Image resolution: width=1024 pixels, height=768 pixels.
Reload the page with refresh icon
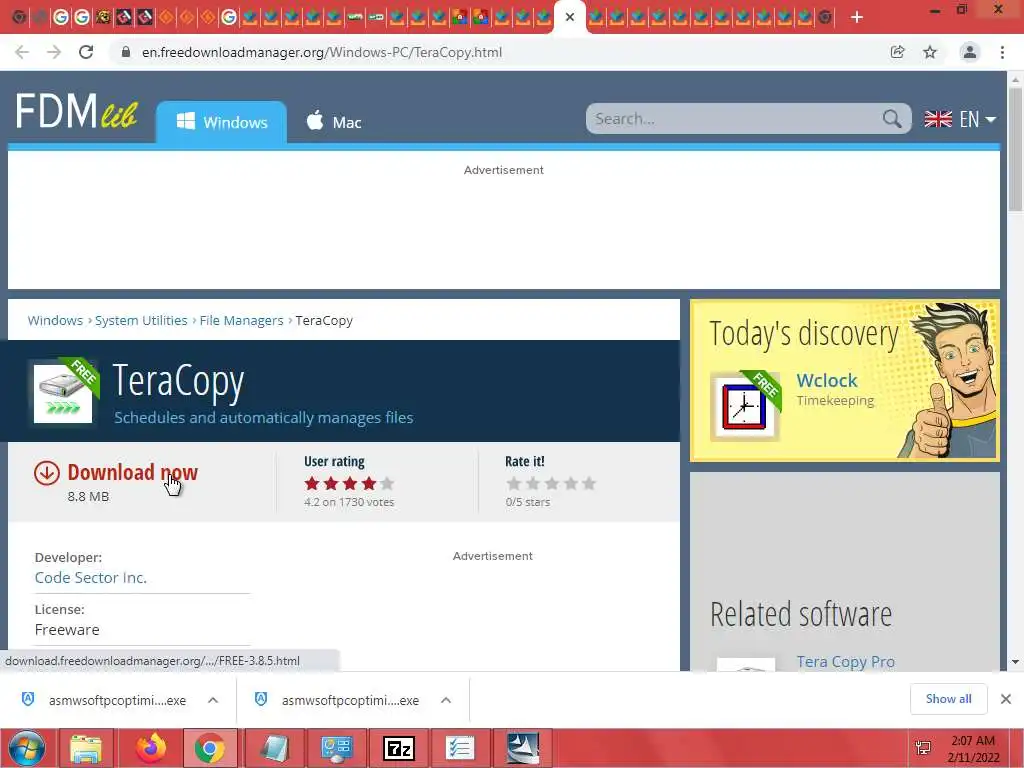pyautogui.click(x=86, y=52)
